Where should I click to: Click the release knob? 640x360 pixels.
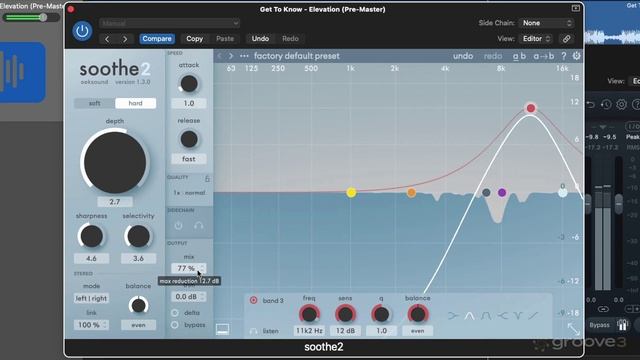[189, 139]
